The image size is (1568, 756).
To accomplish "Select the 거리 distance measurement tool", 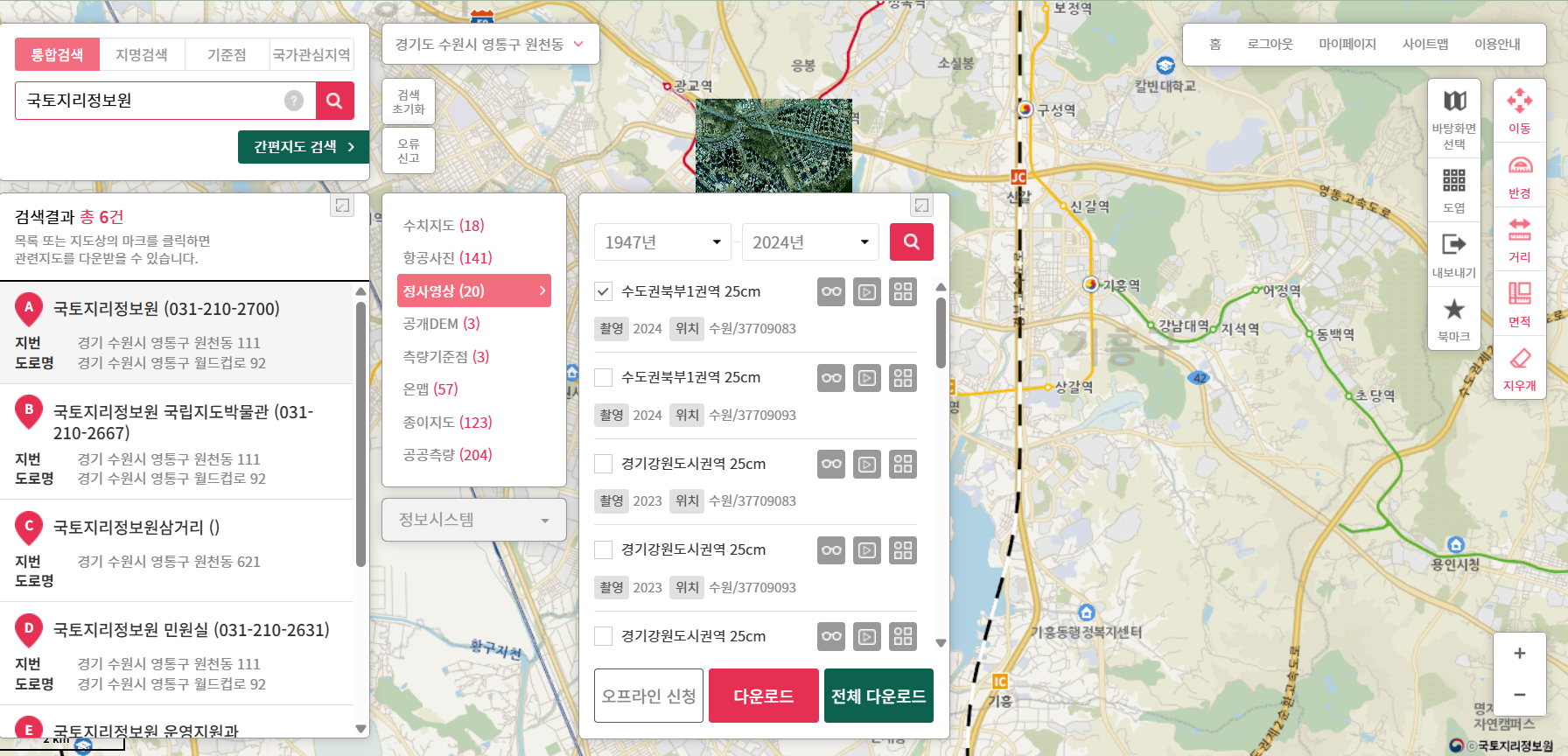I will coord(1520,240).
